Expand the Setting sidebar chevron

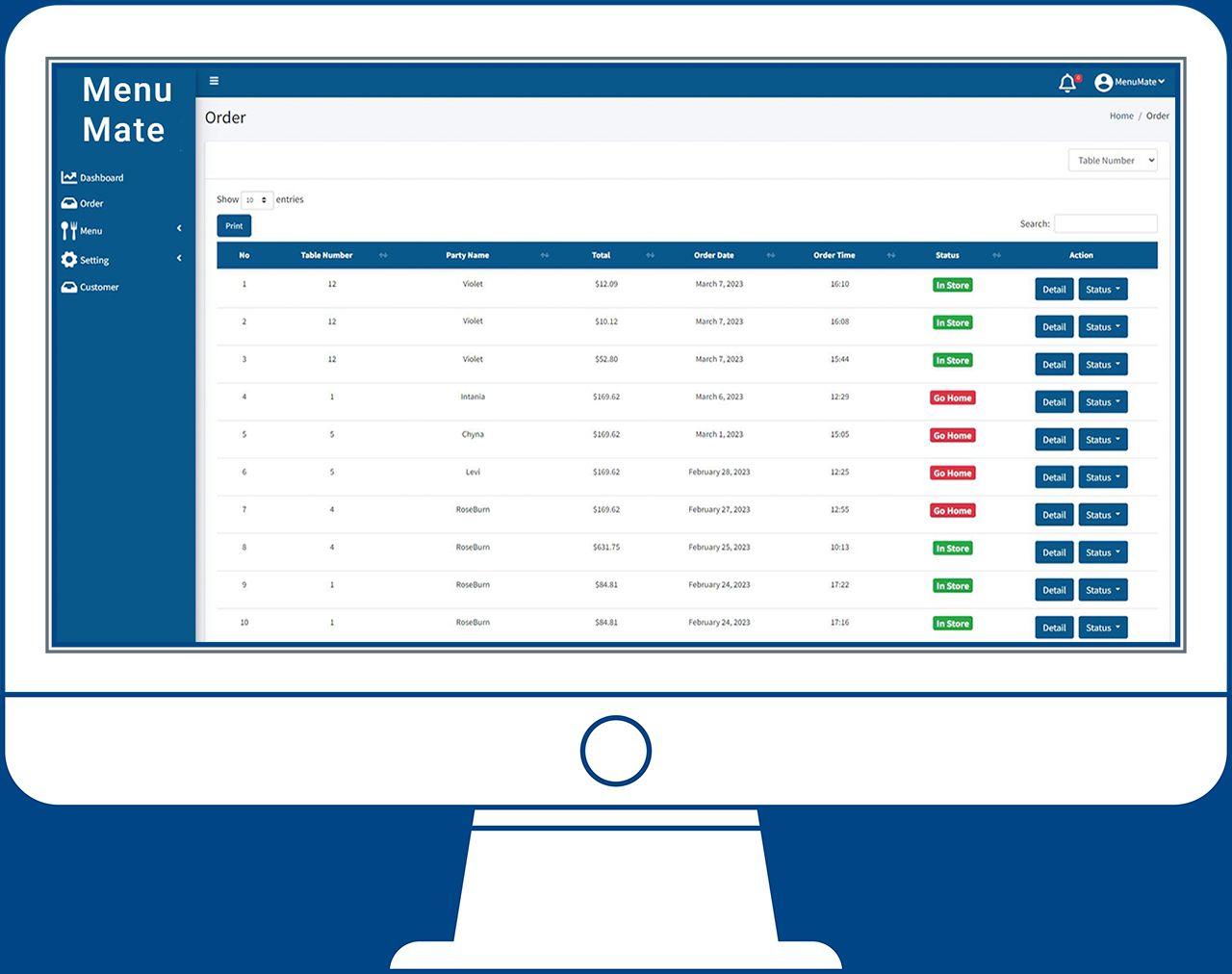point(179,258)
